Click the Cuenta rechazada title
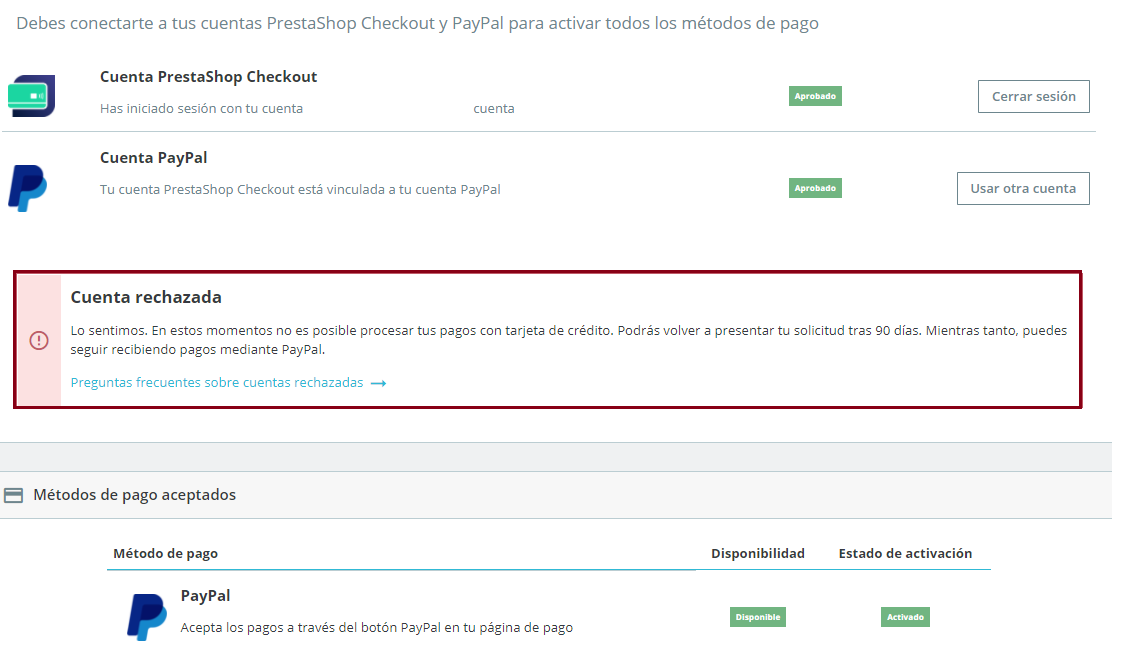This screenshot has width=1136, height=672. (x=146, y=297)
